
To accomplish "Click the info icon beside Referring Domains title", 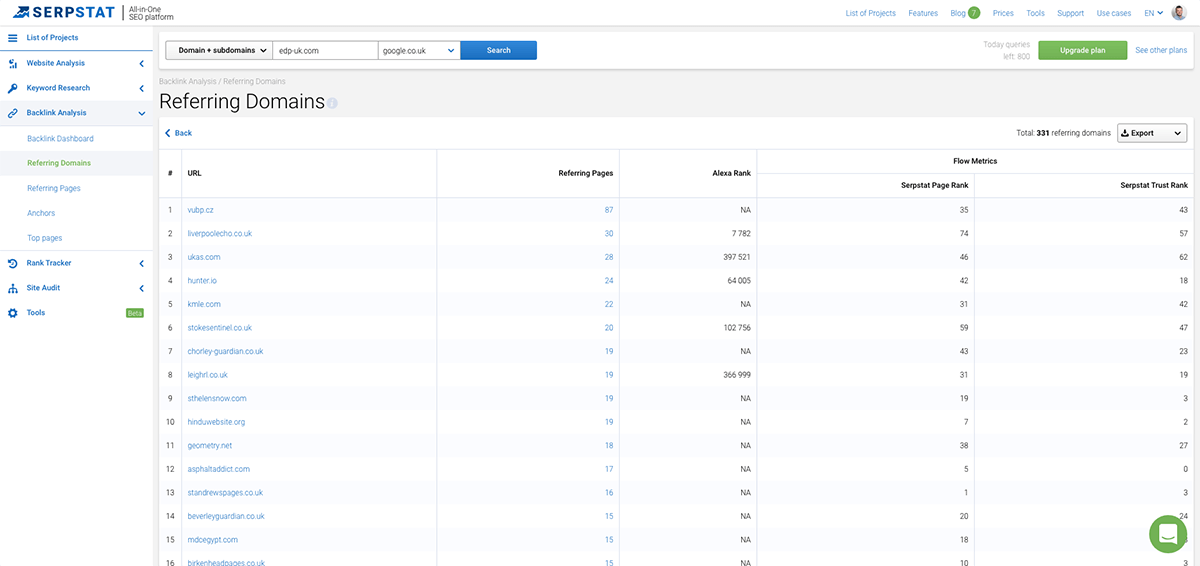I will point(332,103).
